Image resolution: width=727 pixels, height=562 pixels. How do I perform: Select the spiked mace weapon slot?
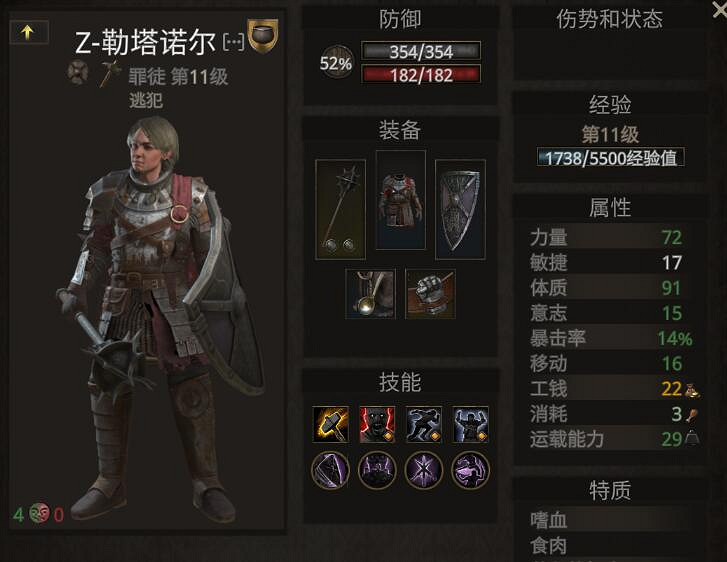[x=340, y=210]
